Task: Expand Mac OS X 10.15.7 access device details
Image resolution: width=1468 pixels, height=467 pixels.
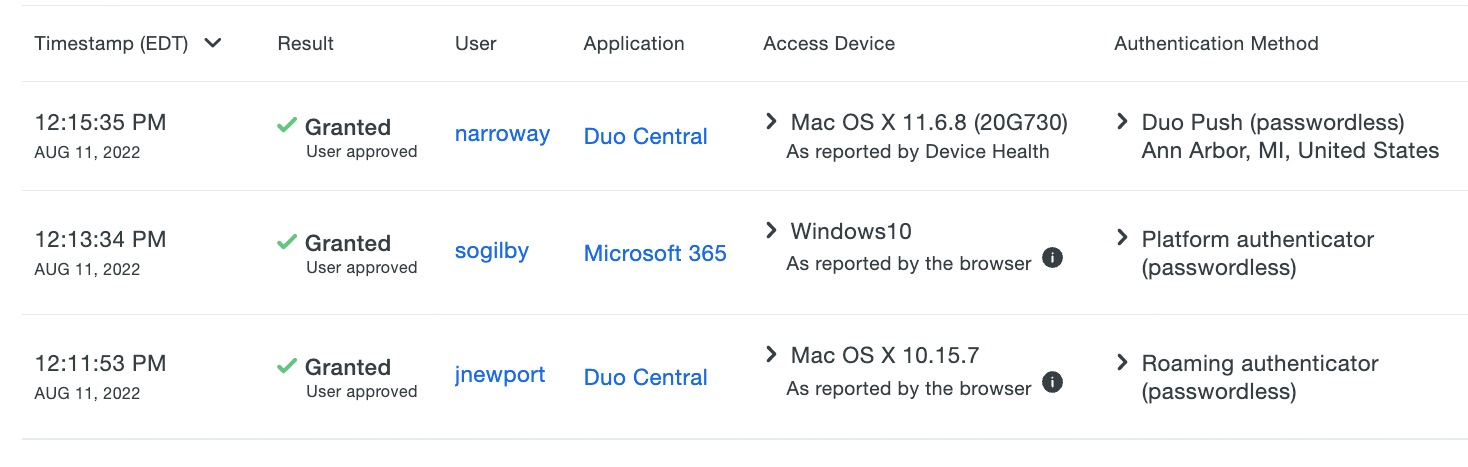Action: (x=771, y=355)
